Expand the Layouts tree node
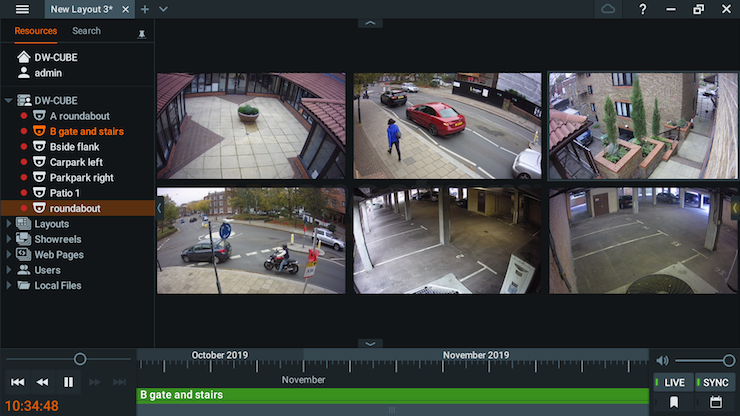 (10, 224)
